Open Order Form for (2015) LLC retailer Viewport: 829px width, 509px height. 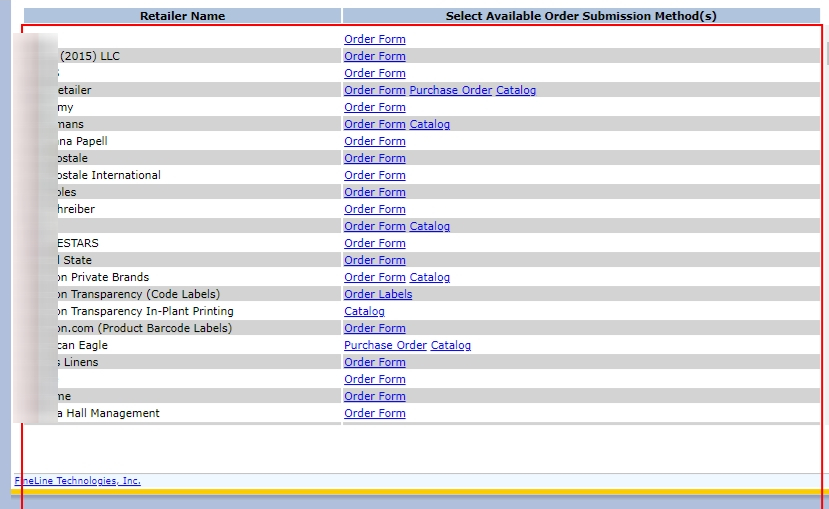coord(375,56)
